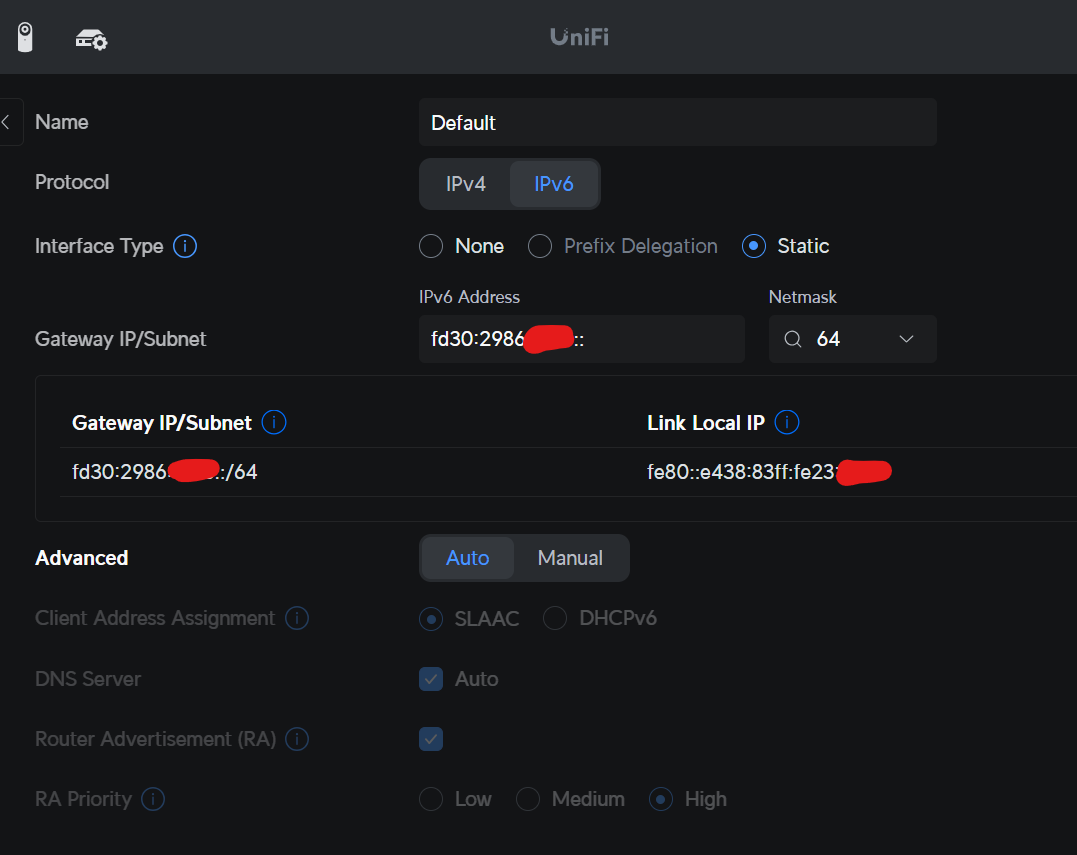Select the Prefix Delegation radio option
This screenshot has width=1077, height=855.
pos(540,246)
